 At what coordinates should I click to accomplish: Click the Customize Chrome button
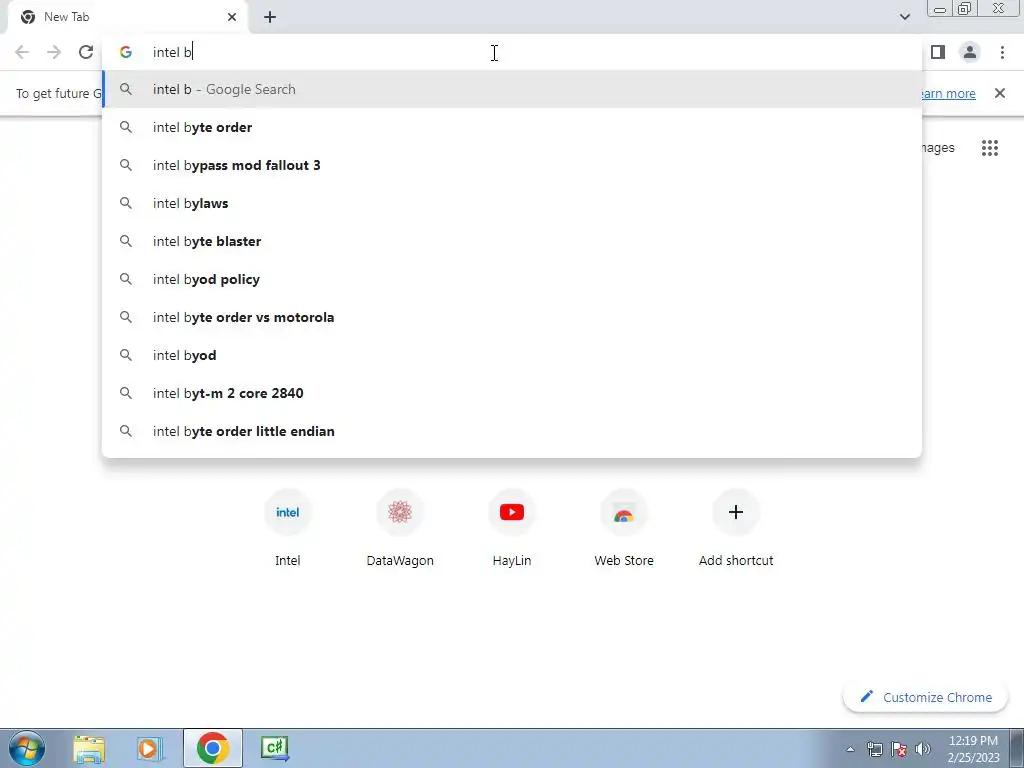click(925, 697)
